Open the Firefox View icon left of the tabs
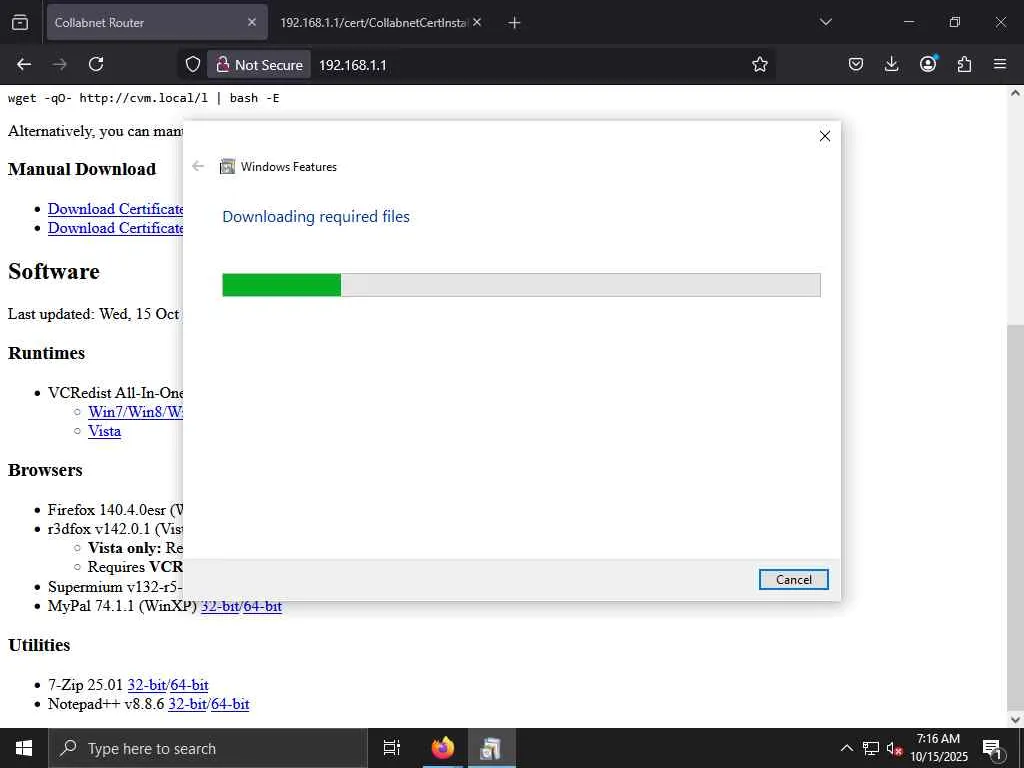Screen dimensions: 1024x768 pos(20,22)
